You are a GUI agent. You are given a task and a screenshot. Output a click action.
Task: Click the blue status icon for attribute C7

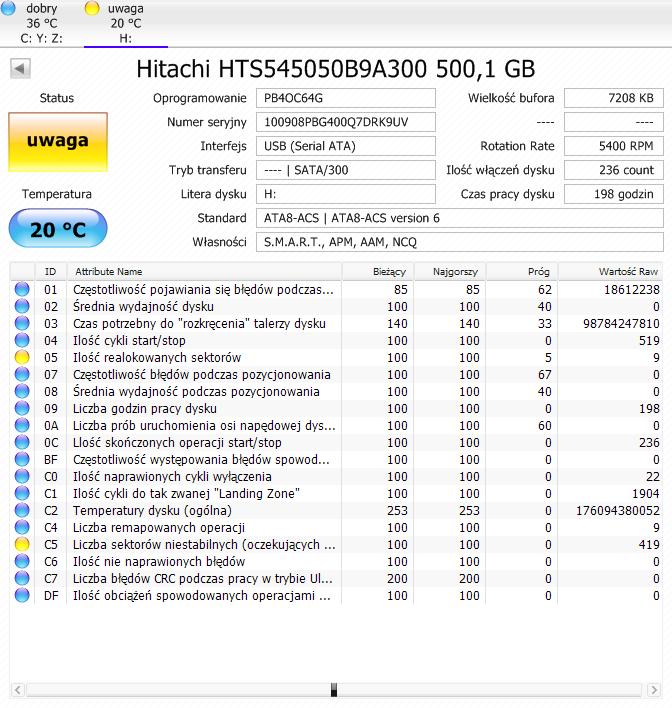pos(22,578)
